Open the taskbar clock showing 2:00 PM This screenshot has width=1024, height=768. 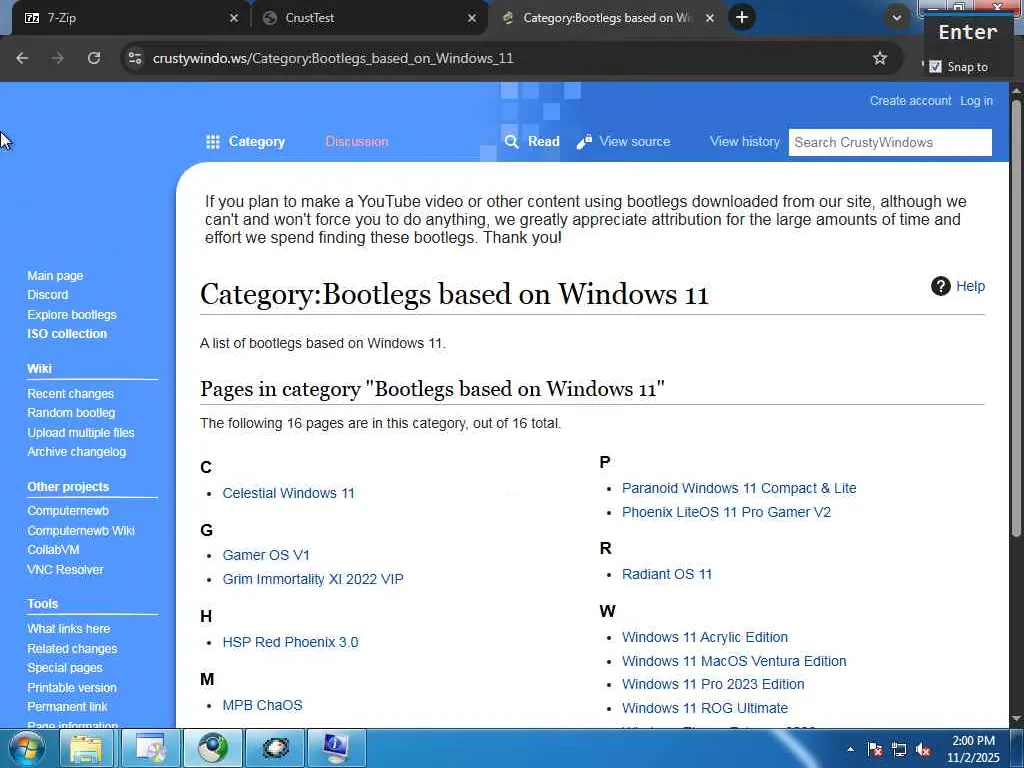974,749
